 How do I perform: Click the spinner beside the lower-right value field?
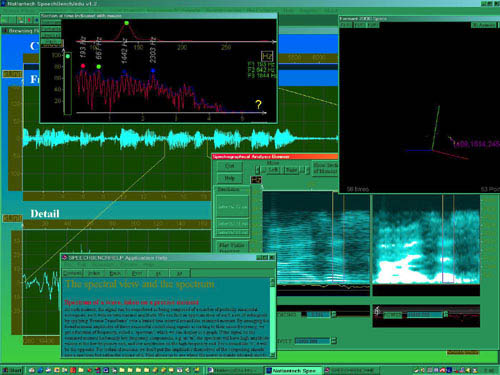click(x=446, y=314)
